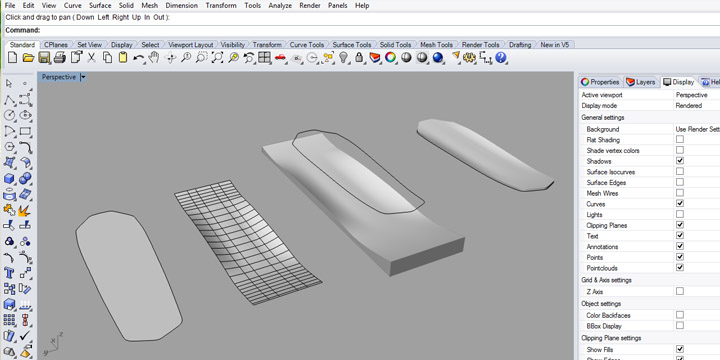Click the color wheel Object Properties icon

391,57
